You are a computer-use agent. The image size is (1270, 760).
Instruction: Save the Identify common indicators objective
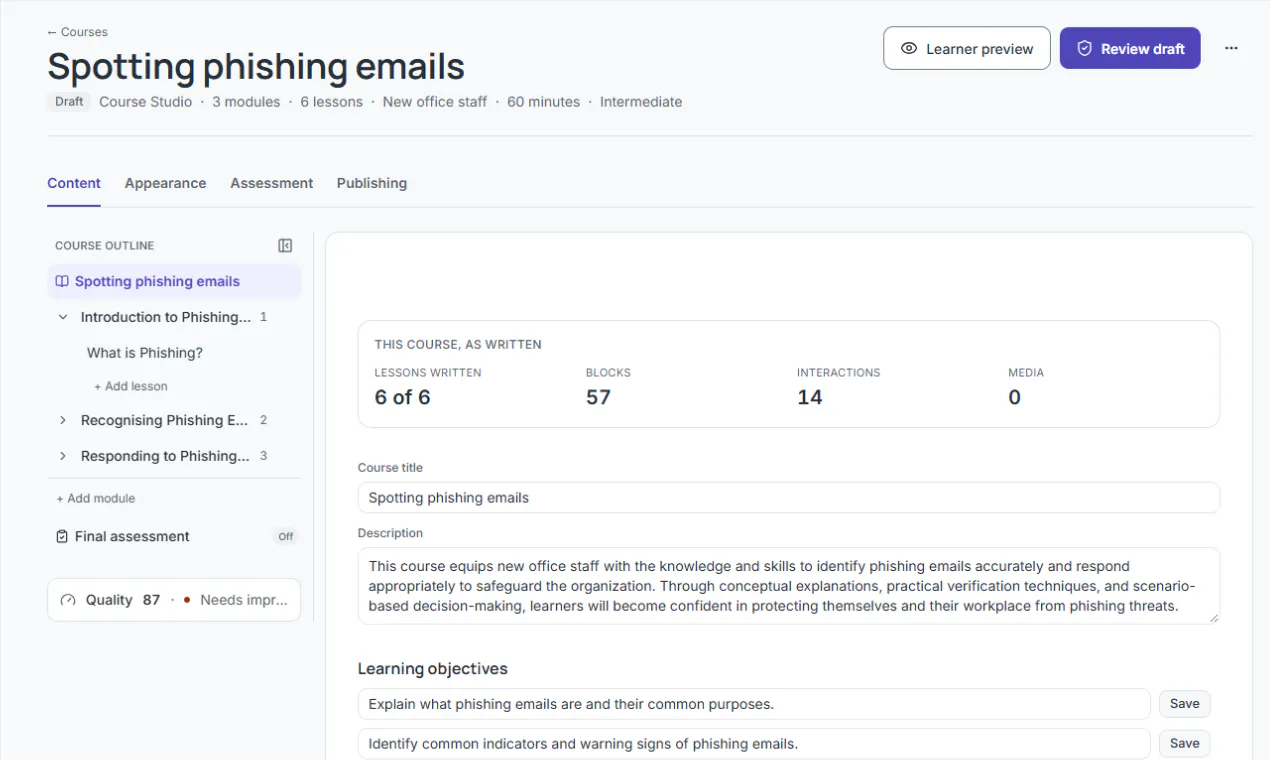tap(1185, 743)
